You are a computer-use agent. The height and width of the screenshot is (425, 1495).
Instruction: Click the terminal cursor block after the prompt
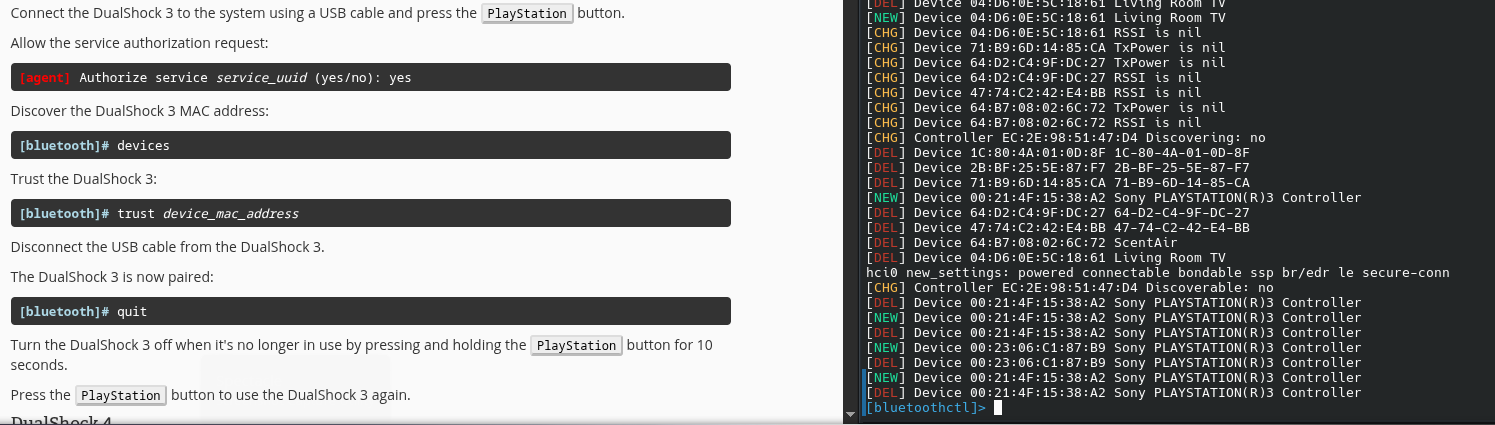(x=998, y=408)
